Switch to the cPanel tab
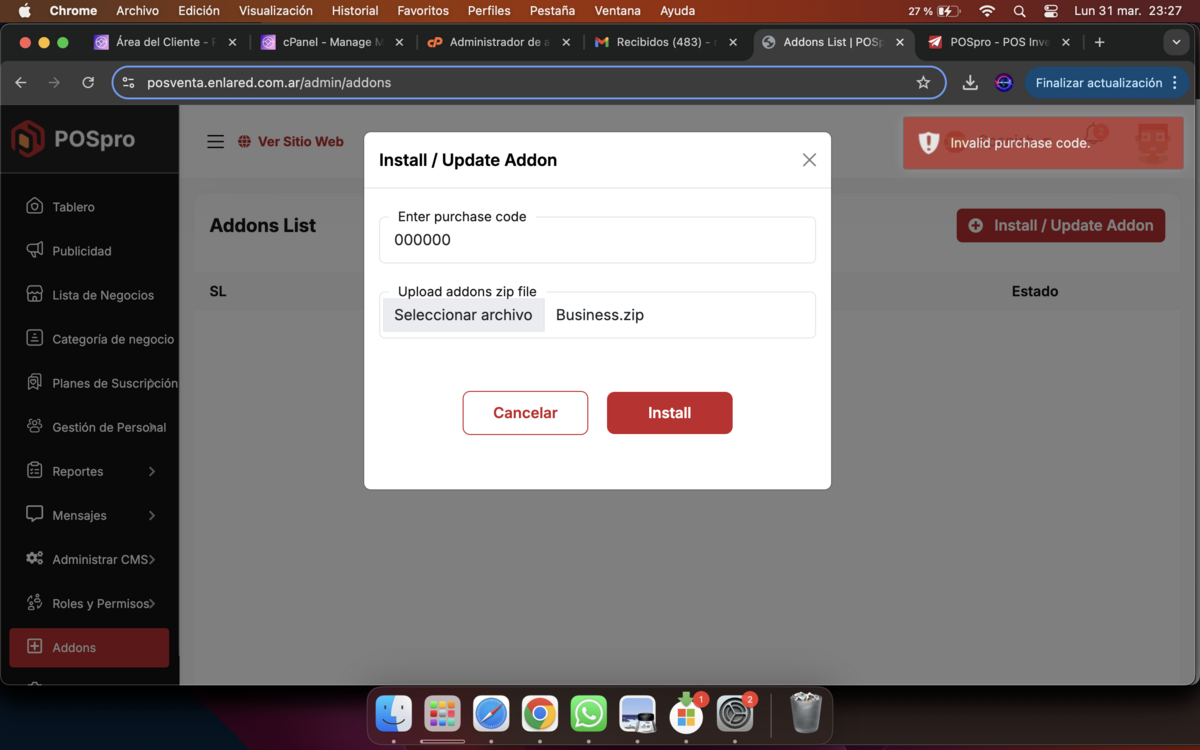 pyautogui.click(x=331, y=42)
